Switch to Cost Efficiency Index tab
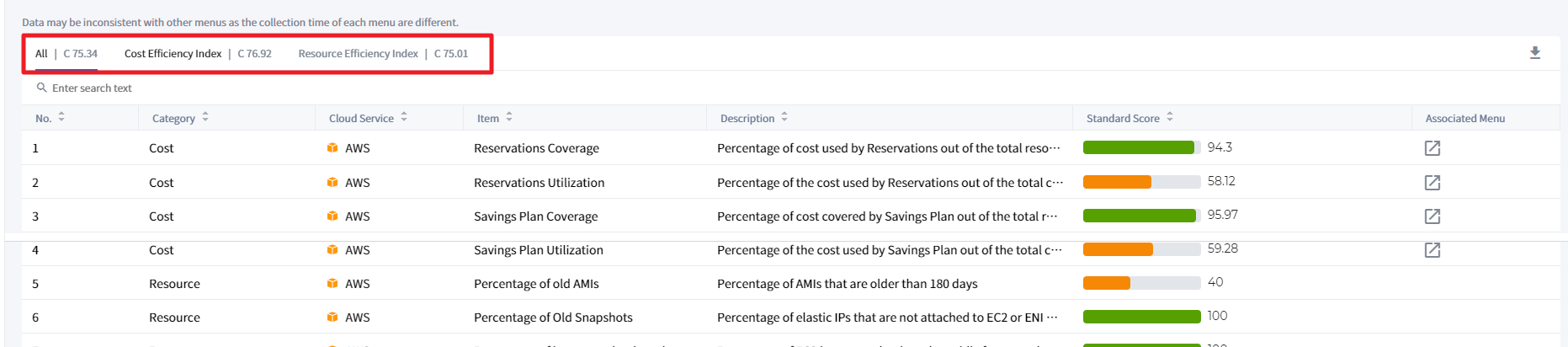Viewport: 1568px width, 347px height. click(x=173, y=54)
